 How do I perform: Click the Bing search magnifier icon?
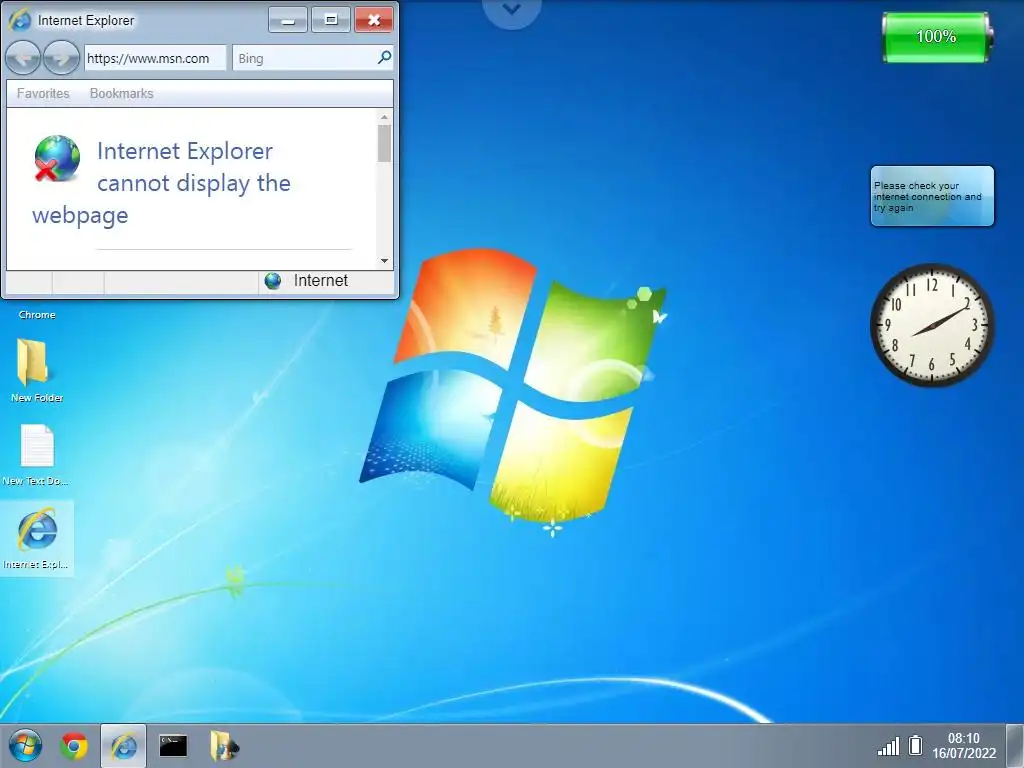coord(384,57)
